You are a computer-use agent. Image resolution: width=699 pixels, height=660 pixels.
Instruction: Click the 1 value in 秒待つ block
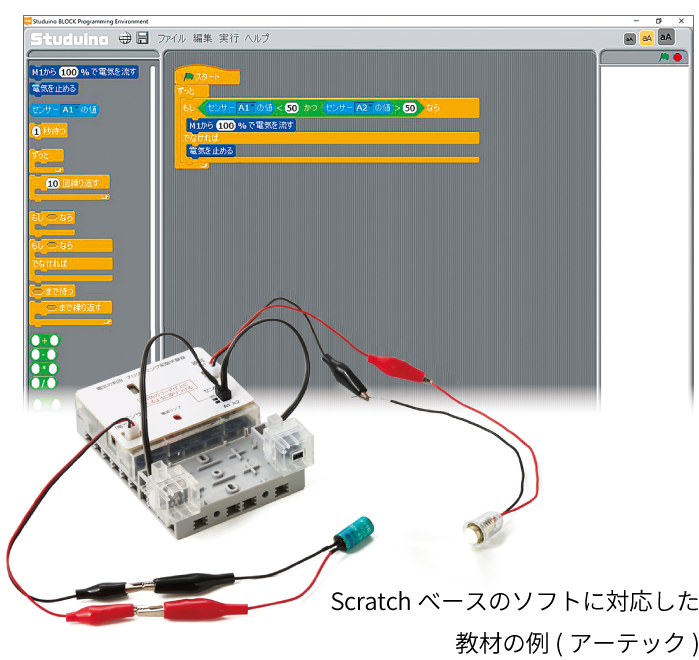pyautogui.click(x=37, y=131)
